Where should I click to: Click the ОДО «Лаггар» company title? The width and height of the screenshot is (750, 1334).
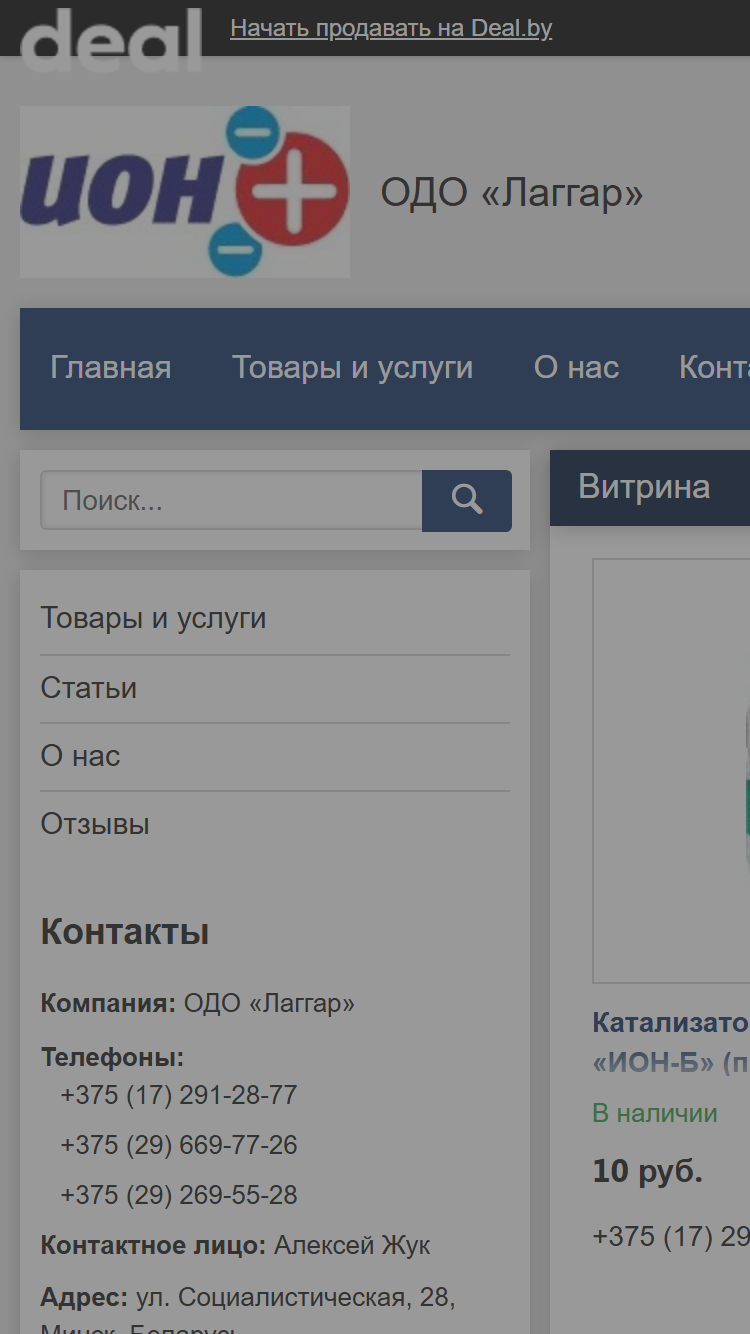coord(512,192)
